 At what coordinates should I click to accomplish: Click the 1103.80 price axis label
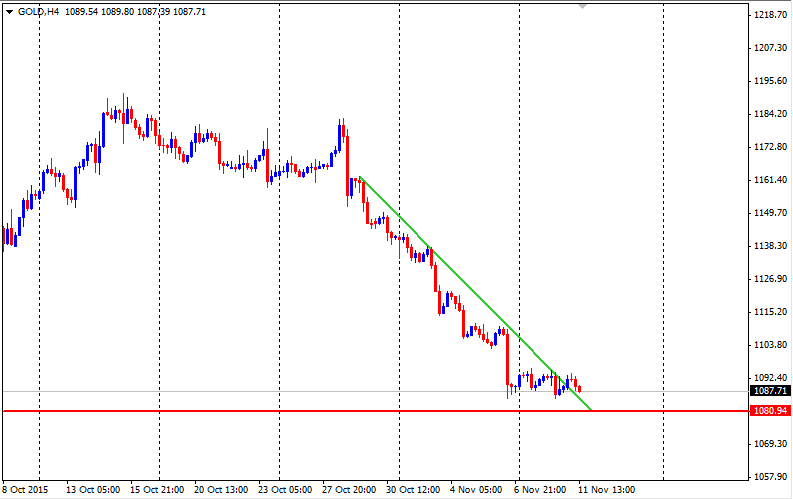[770, 345]
